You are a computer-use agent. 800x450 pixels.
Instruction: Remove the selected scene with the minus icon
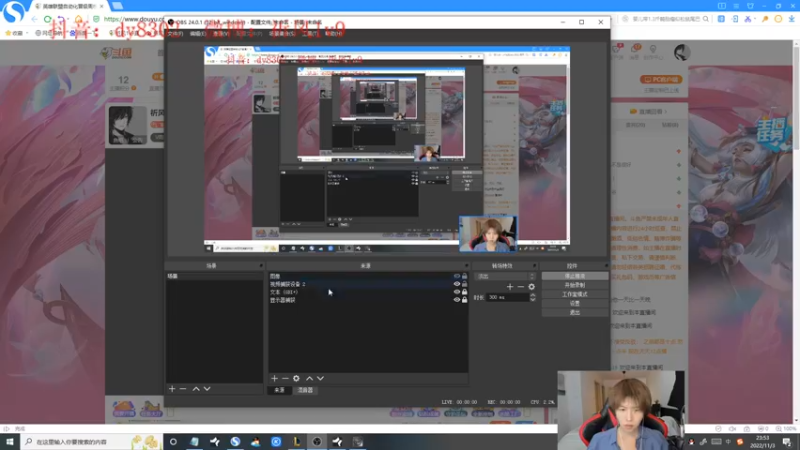tap(183, 389)
